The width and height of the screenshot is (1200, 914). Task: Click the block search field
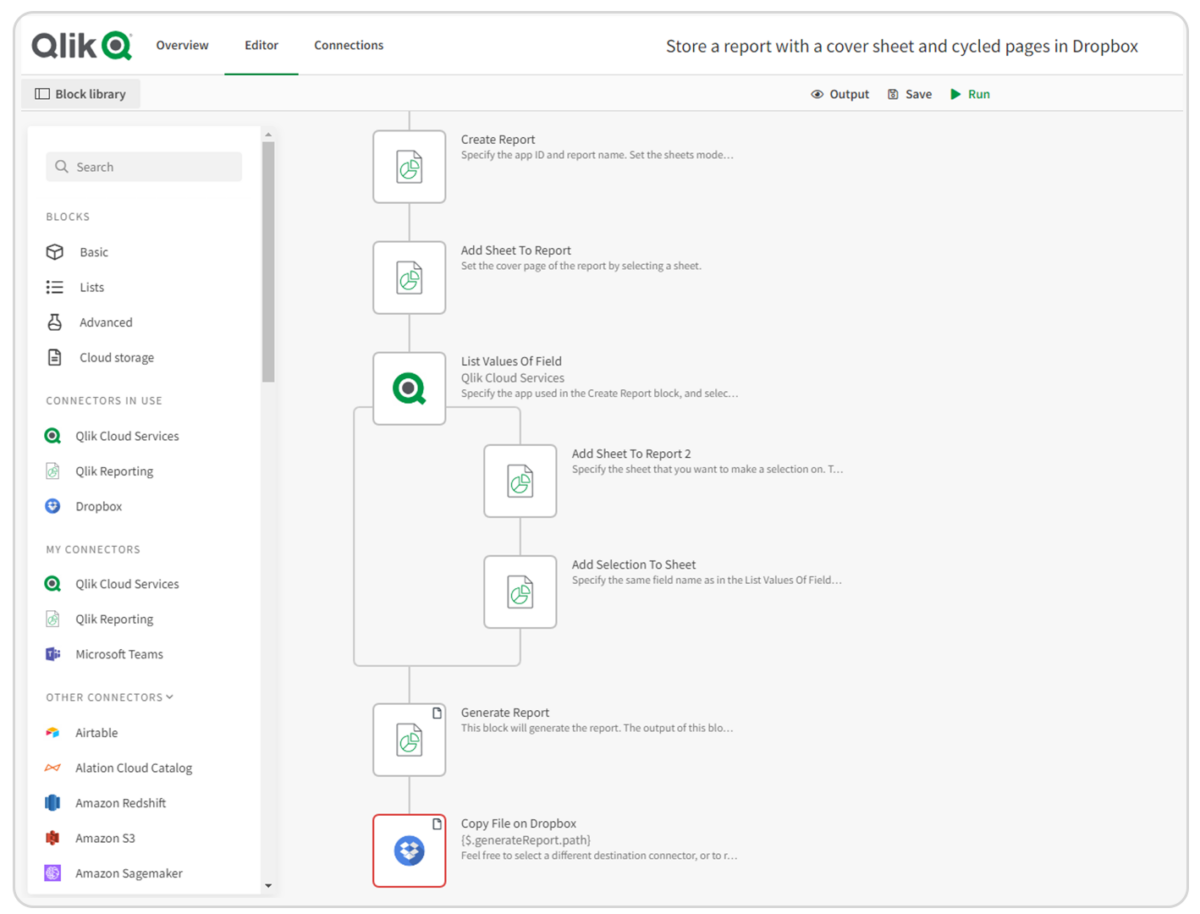point(143,166)
